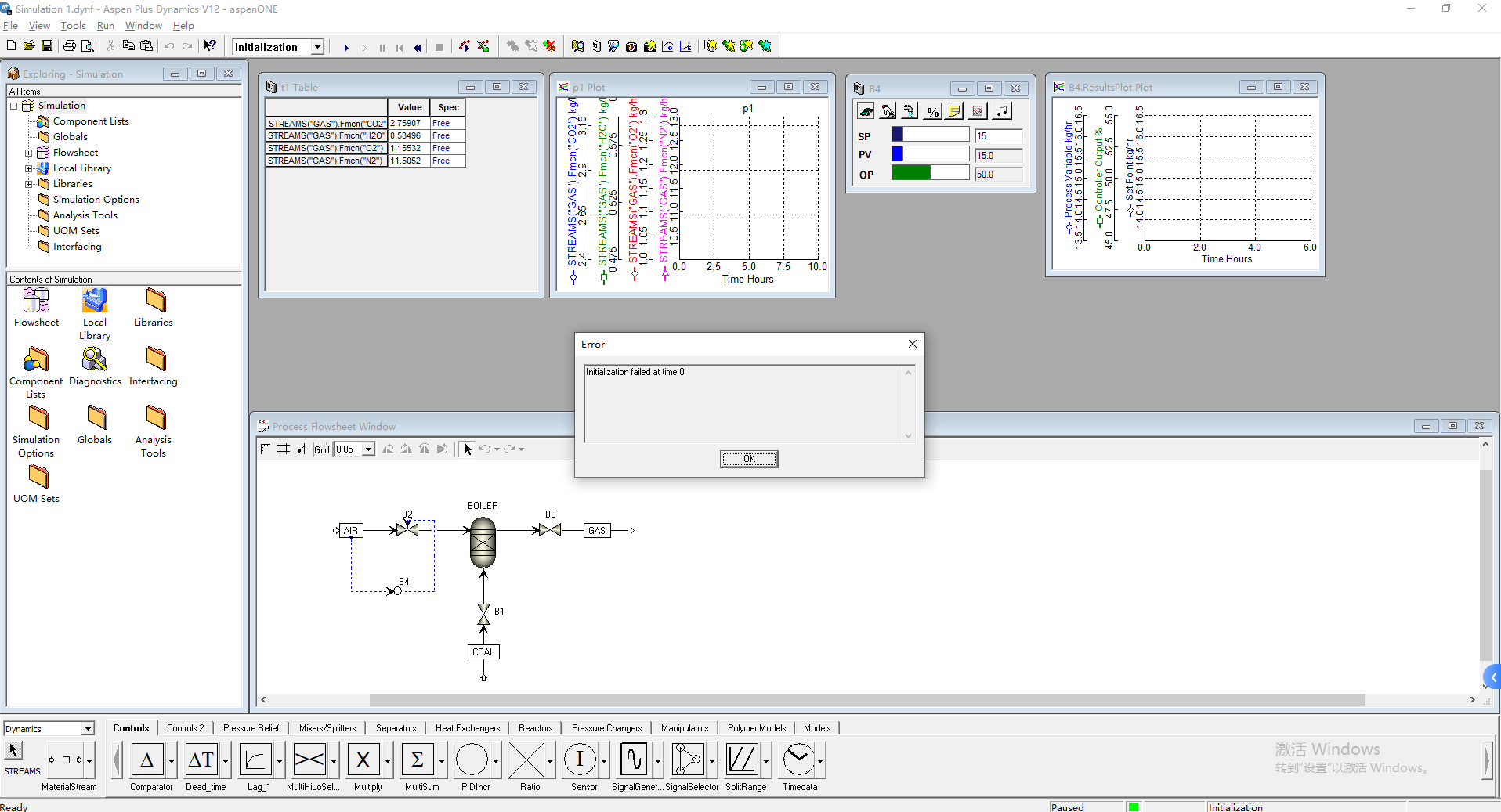Switch B4 controller to manual hand icon

point(888,111)
